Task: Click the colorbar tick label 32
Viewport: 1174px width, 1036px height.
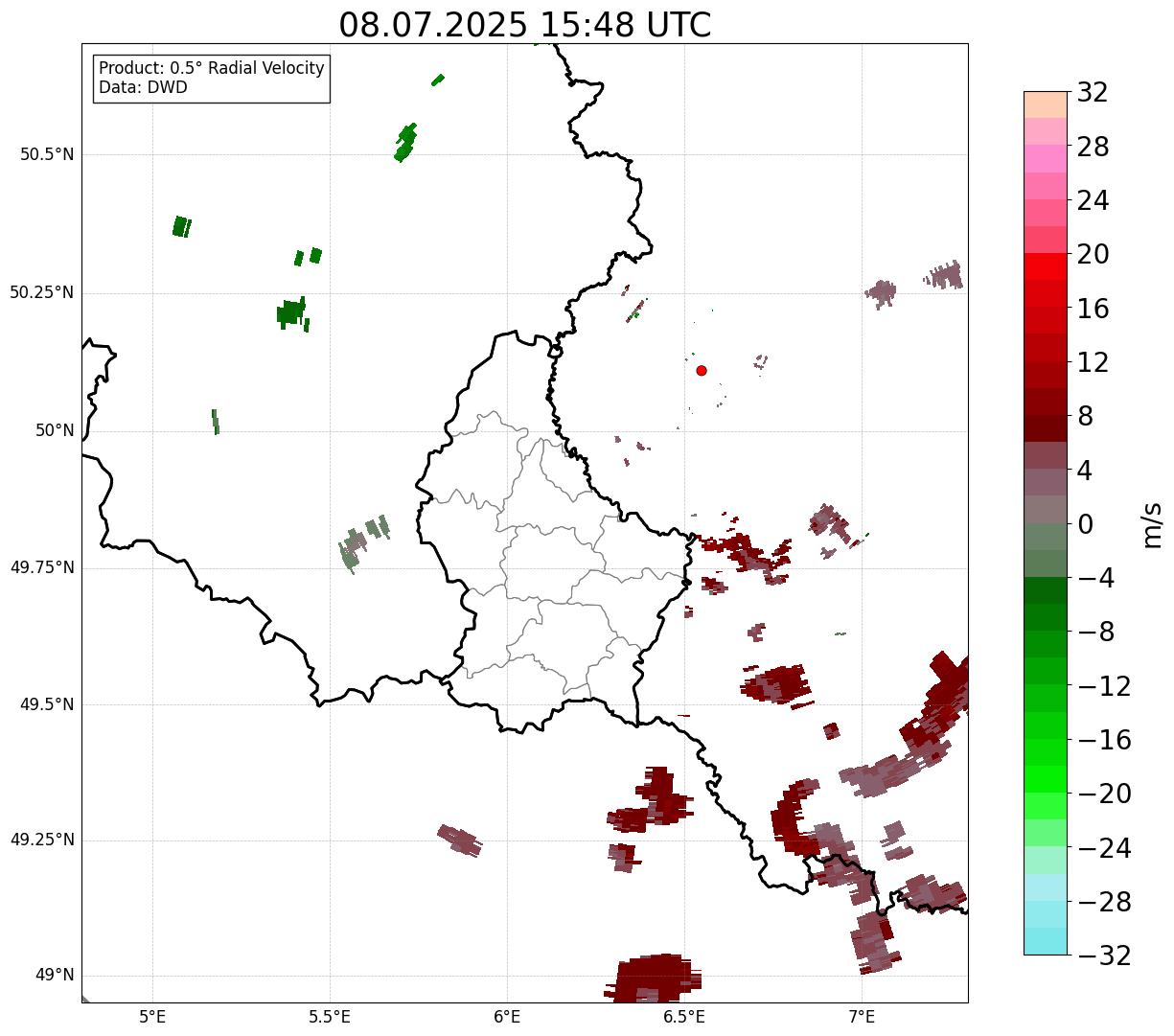Action: click(x=1093, y=93)
